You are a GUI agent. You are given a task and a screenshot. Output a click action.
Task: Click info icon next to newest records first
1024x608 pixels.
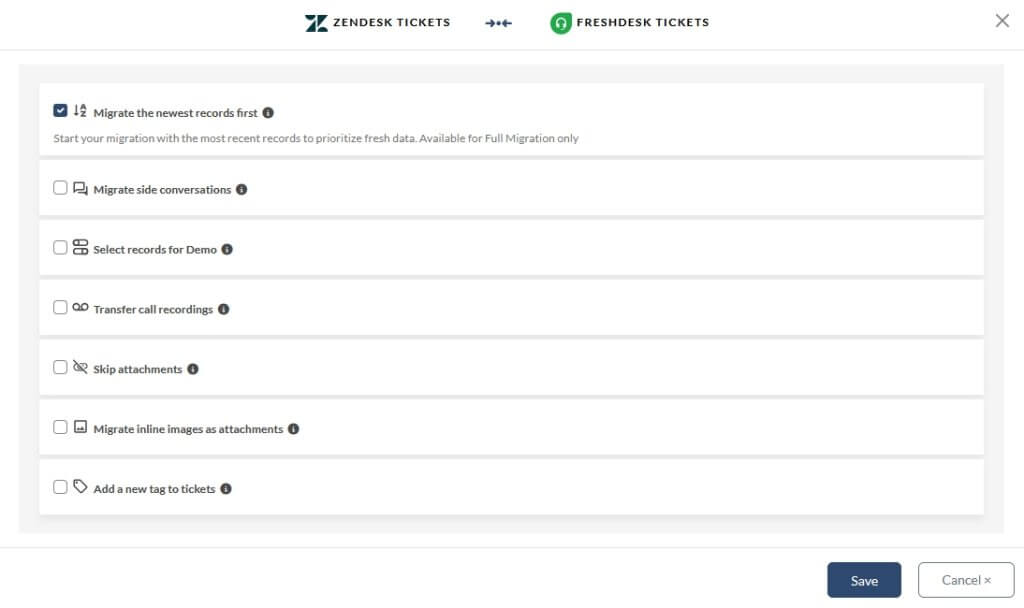point(268,113)
